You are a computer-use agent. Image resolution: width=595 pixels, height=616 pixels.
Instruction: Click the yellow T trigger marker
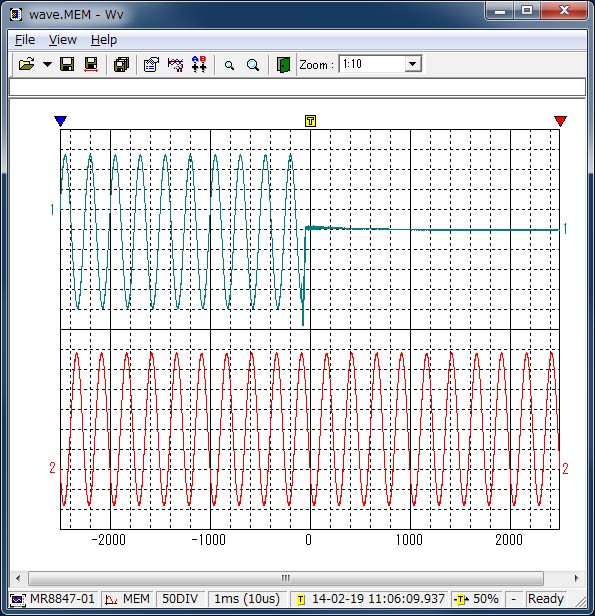[310, 121]
